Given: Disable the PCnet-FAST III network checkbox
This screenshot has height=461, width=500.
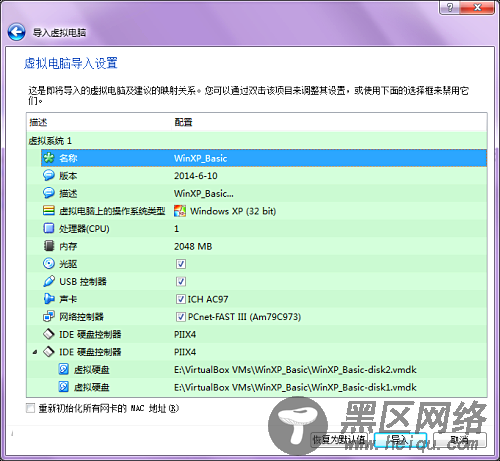Looking at the screenshot, I should (x=181, y=317).
